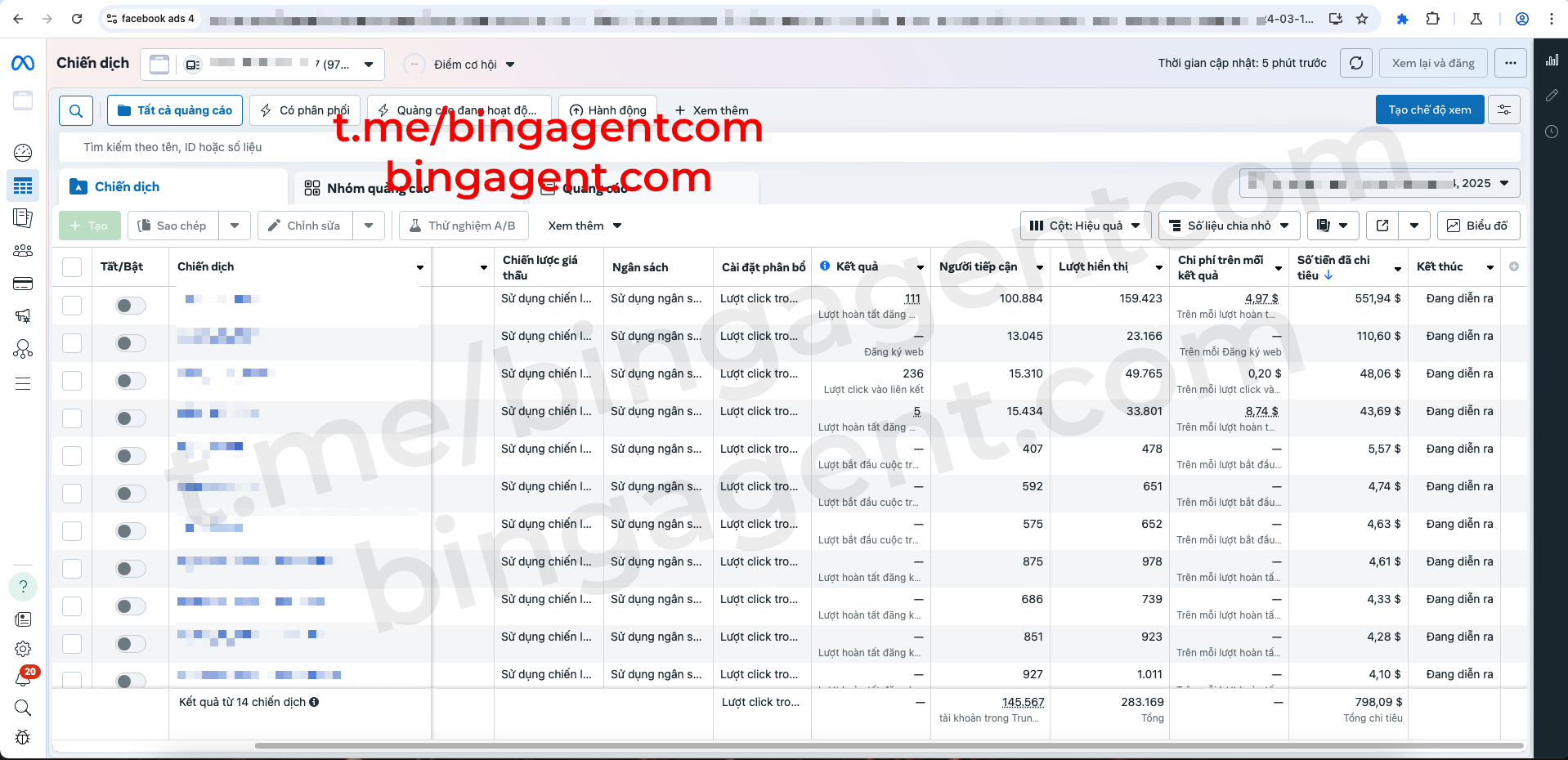Reload the browser page
This screenshot has height=760, width=1568.
[x=77, y=18]
